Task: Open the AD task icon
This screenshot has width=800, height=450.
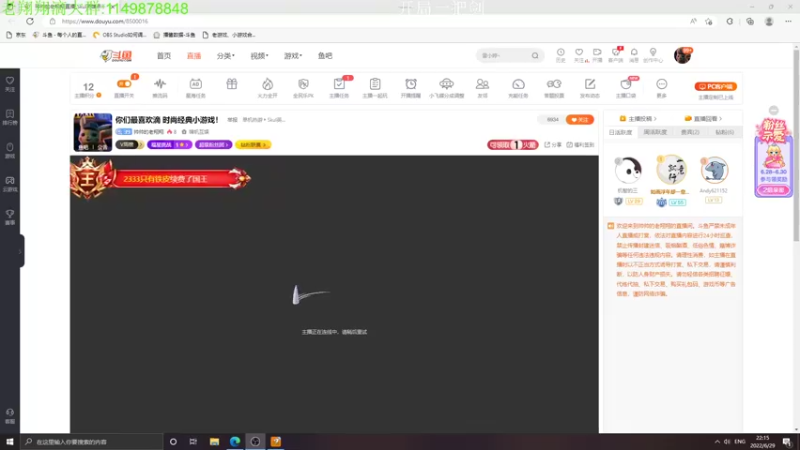Action: point(195,86)
